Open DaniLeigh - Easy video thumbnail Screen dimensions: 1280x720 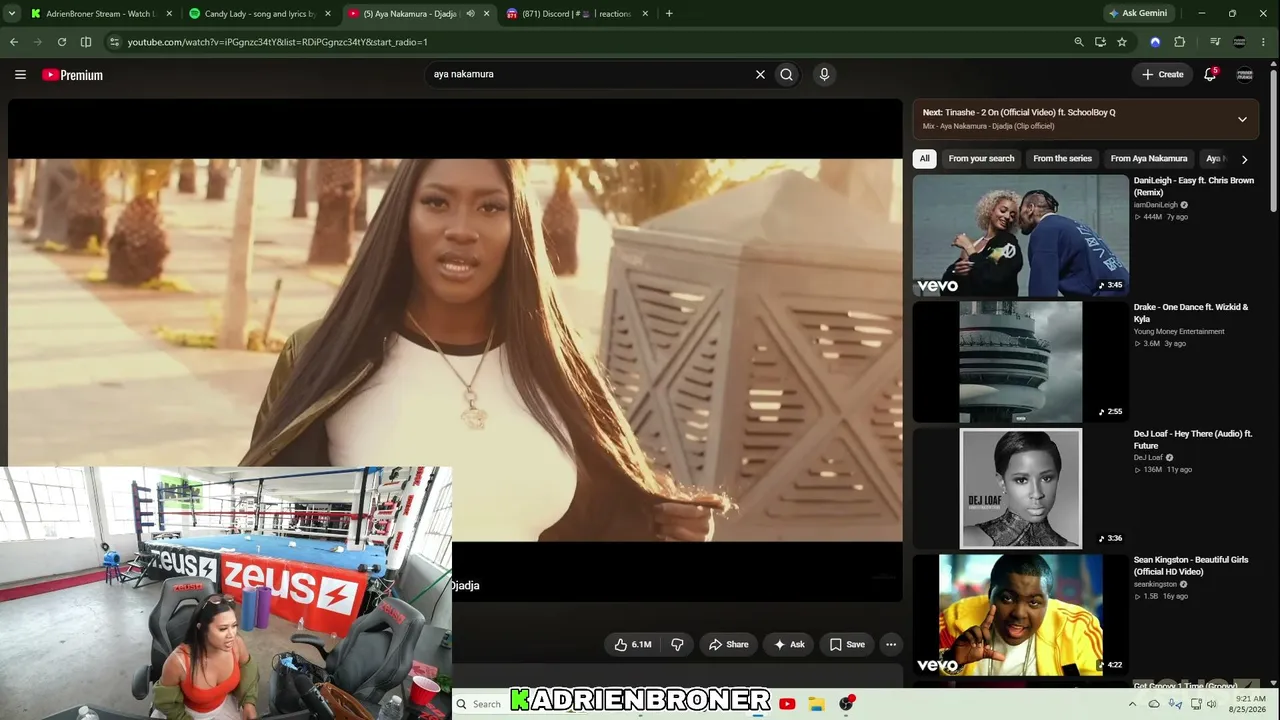click(1021, 236)
